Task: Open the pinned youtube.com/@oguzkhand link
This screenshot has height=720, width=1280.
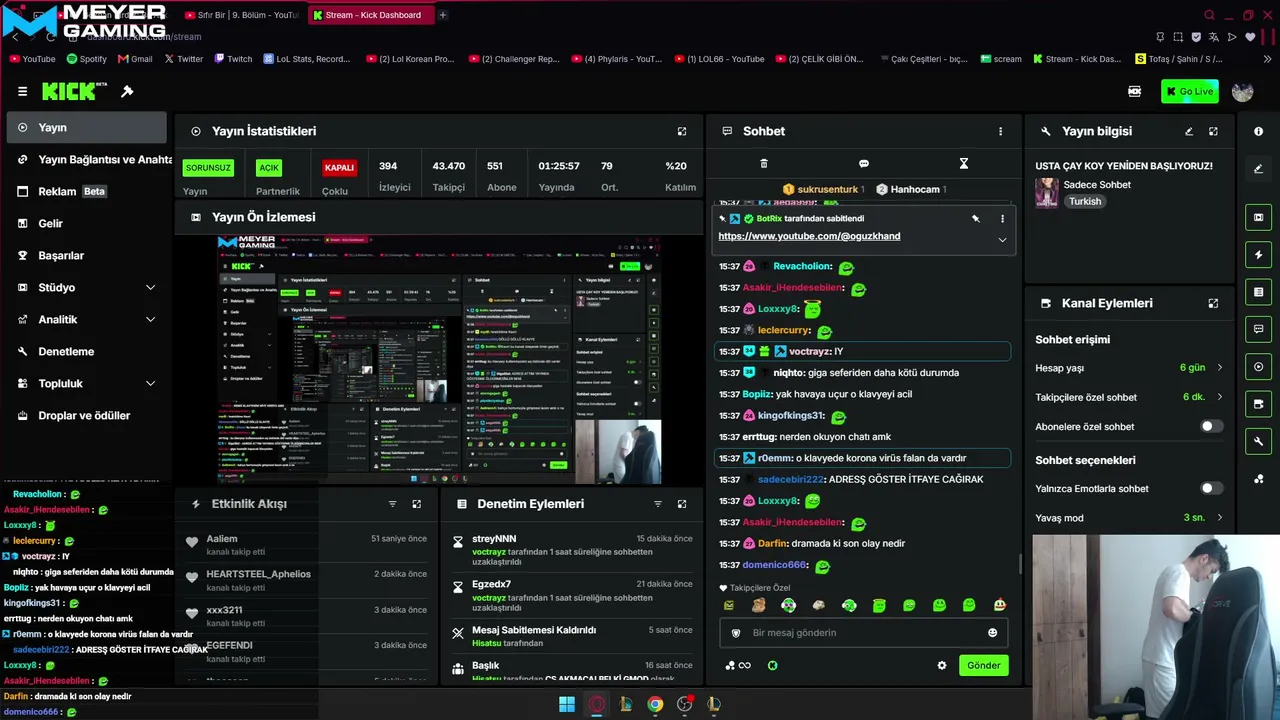Action: (x=809, y=236)
